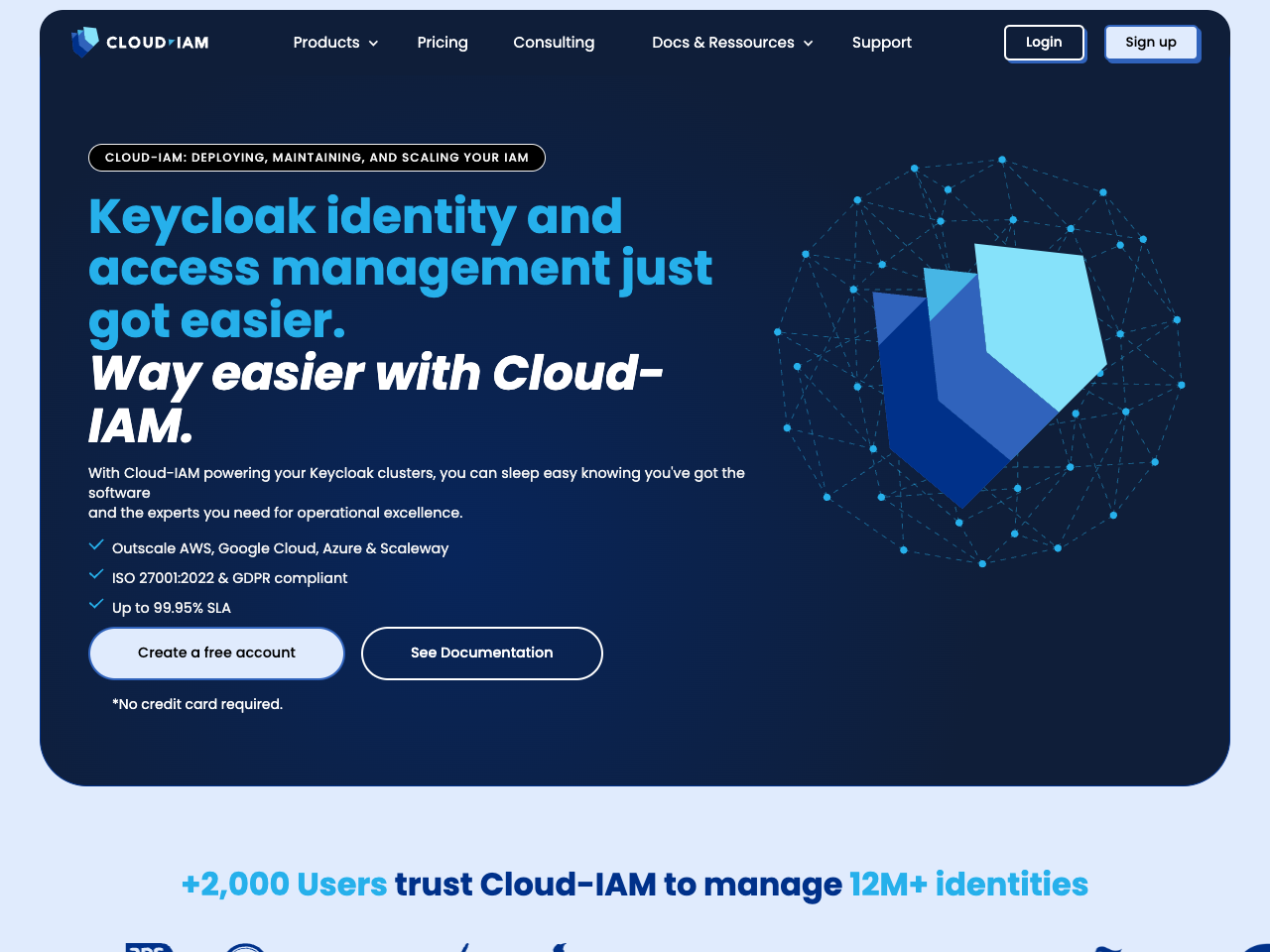Click '+2,000 Users' highlighted text

click(x=284, y=885)
